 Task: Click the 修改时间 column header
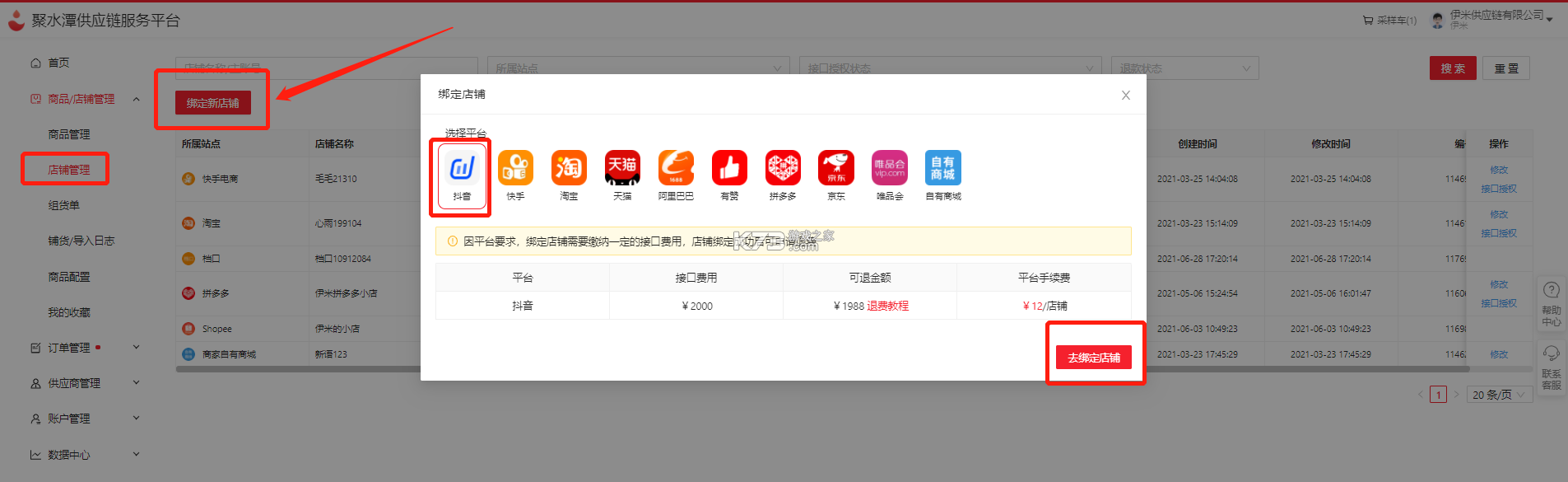coord(1331,144)
